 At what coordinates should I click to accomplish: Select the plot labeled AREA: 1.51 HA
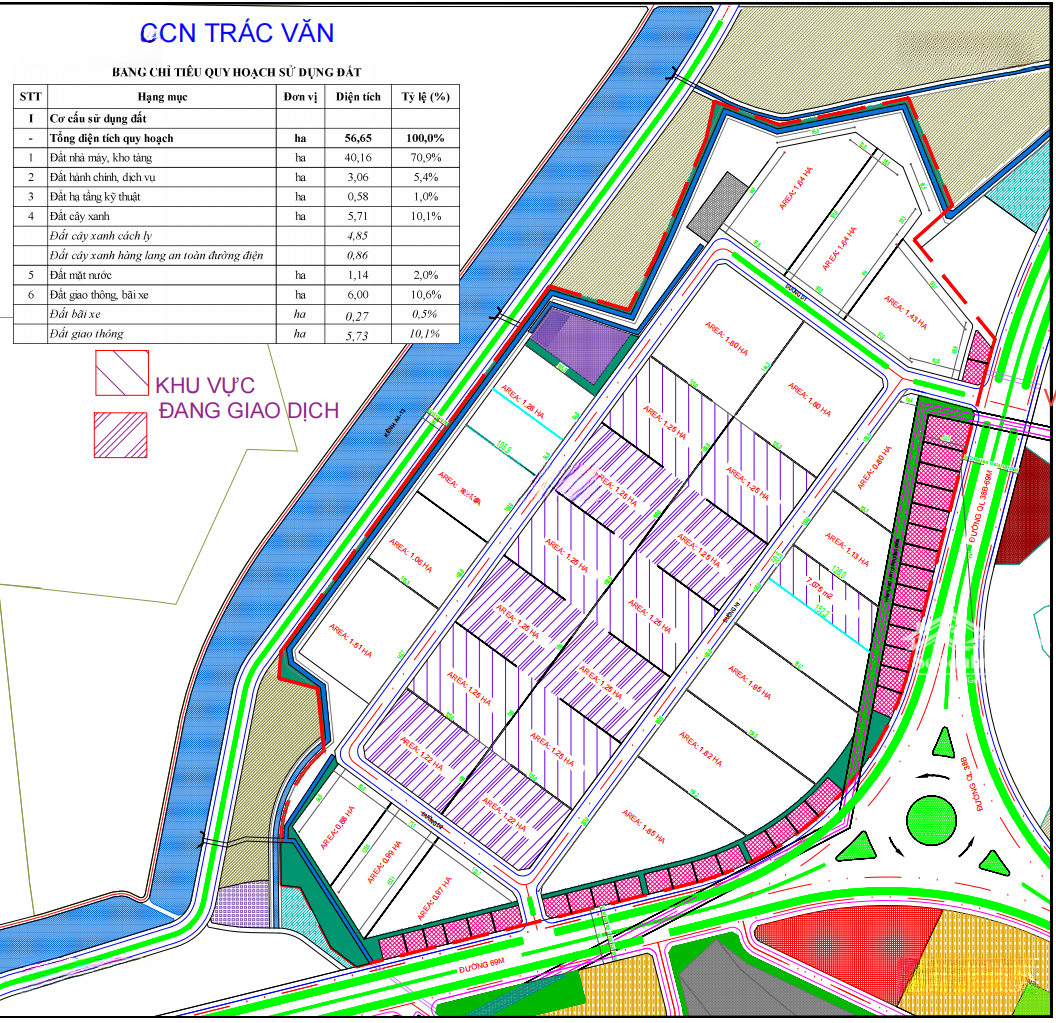click(x=349, y=639)
